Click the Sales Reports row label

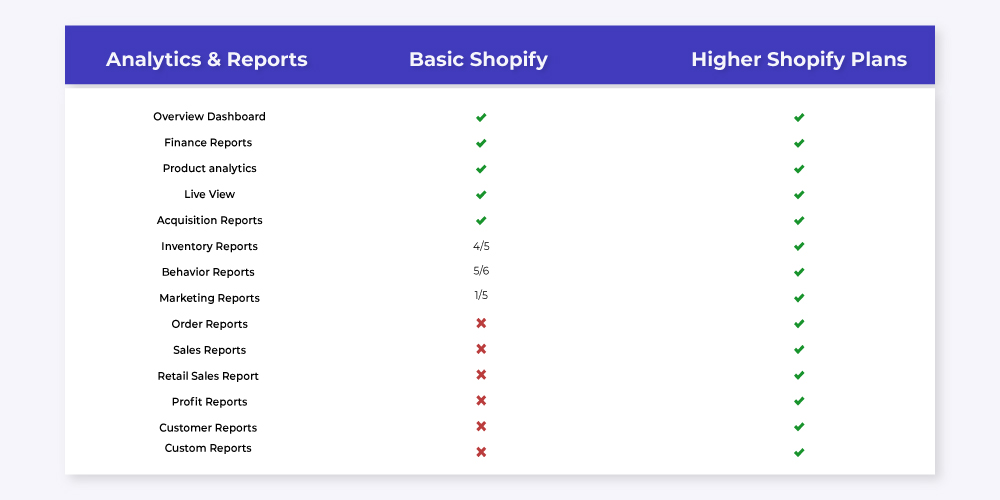tap(209, 350)
